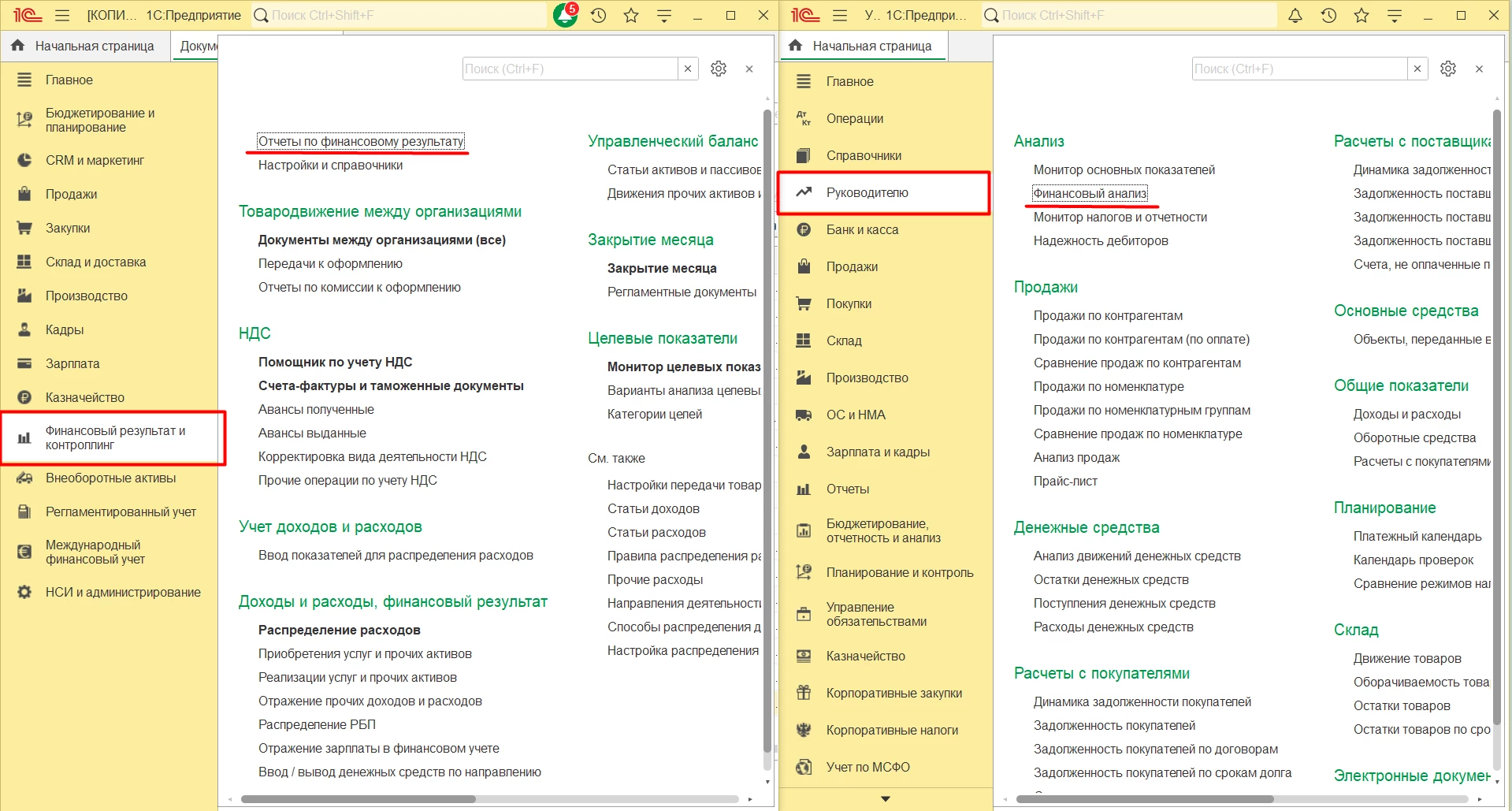Open menu settings gear in right window panel
Viewport: 1512px width, 811px height.
click(1448, 69)
